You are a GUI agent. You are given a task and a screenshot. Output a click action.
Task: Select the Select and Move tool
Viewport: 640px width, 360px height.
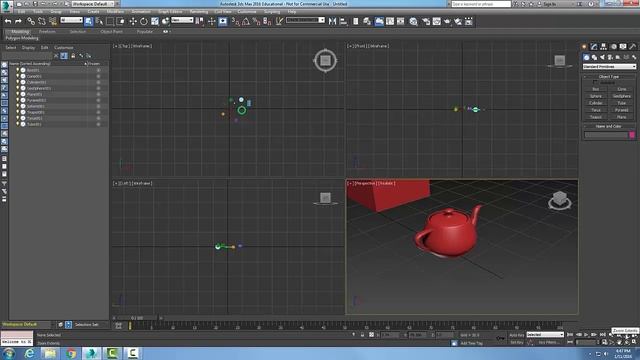coord(133,21)
